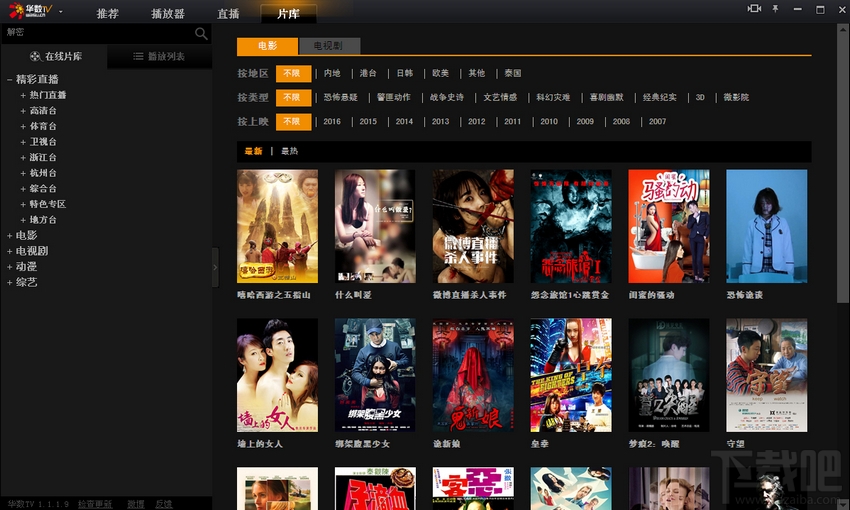Expand the 动漫 tree node
The height and width of the screenshot is (510, 850).
point(10,267)
